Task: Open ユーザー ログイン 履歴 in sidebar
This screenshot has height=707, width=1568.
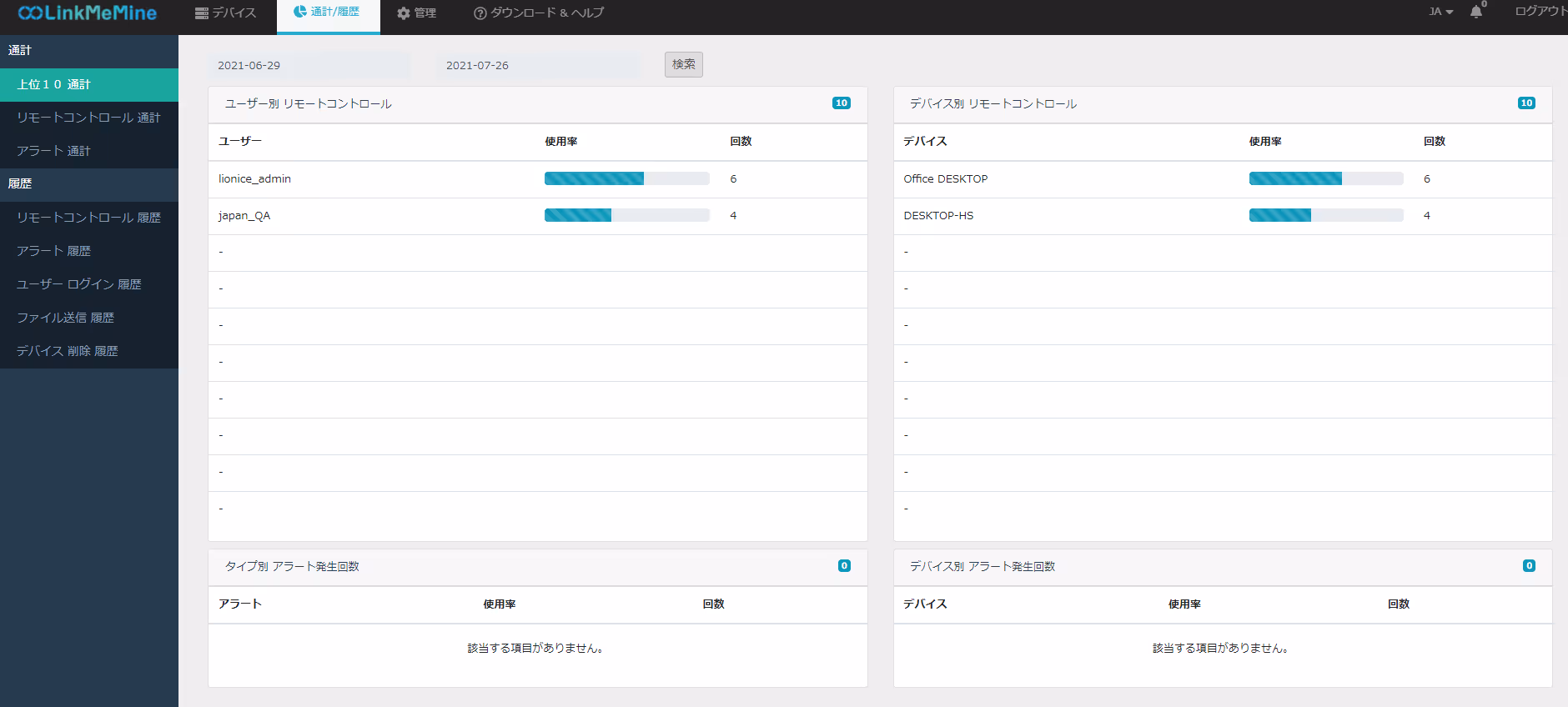Action: [x=89, y=284]
